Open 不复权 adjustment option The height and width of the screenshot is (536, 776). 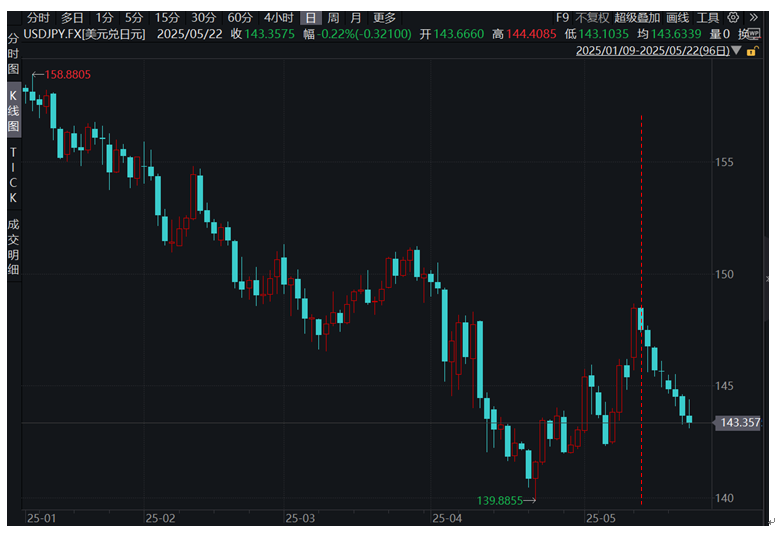coord(592,18)
